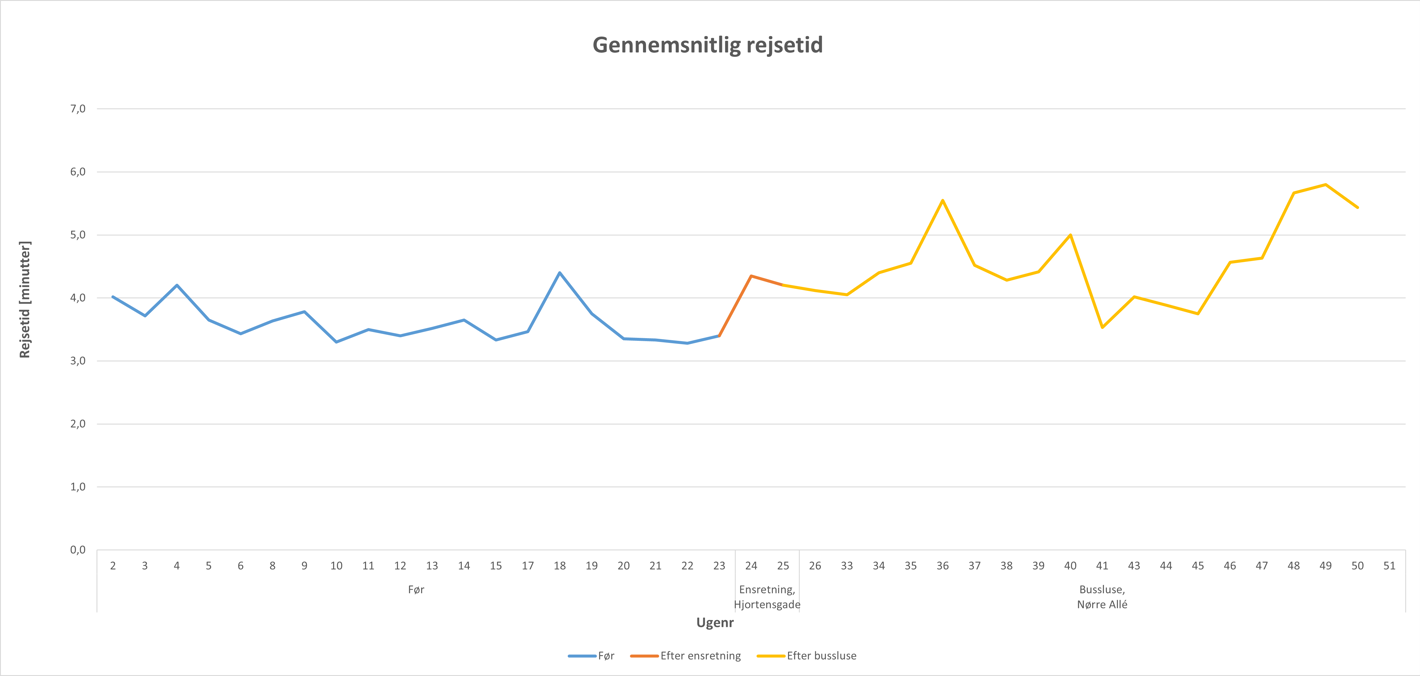Click the orange Efter ensretning legend swatch
The width and height of the screenshot is (1420, 676).
[644, 656]
